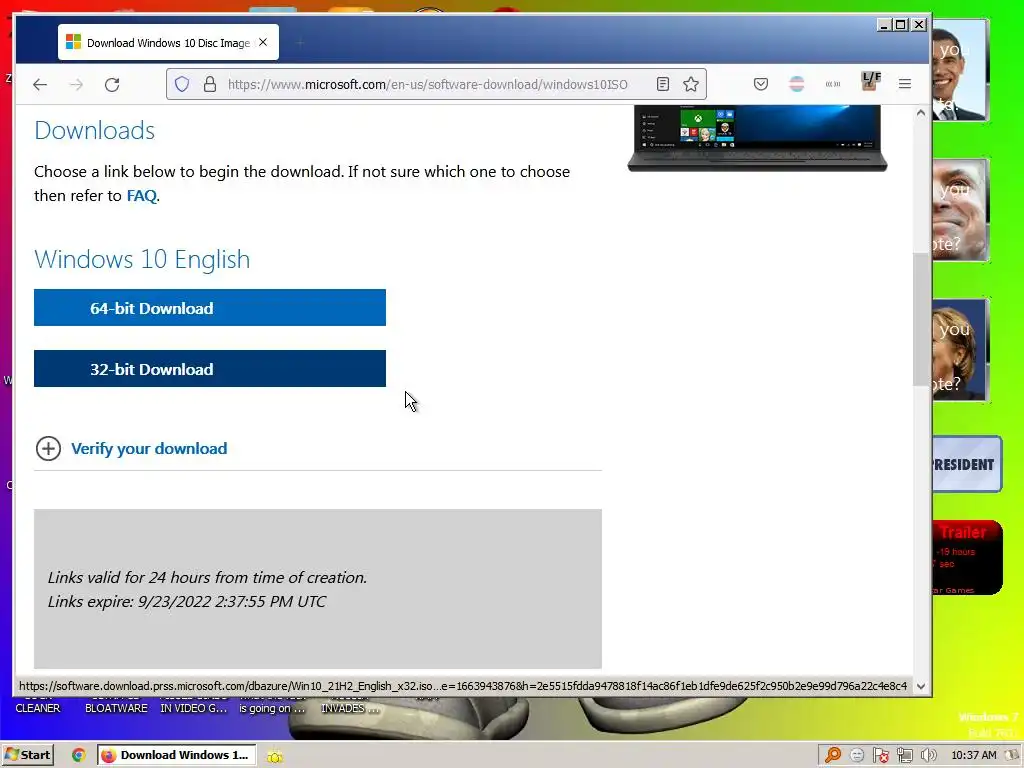Save page to Pocket icon
The height and width of the screenshot is (768, 1024).
tap(761, 84)
